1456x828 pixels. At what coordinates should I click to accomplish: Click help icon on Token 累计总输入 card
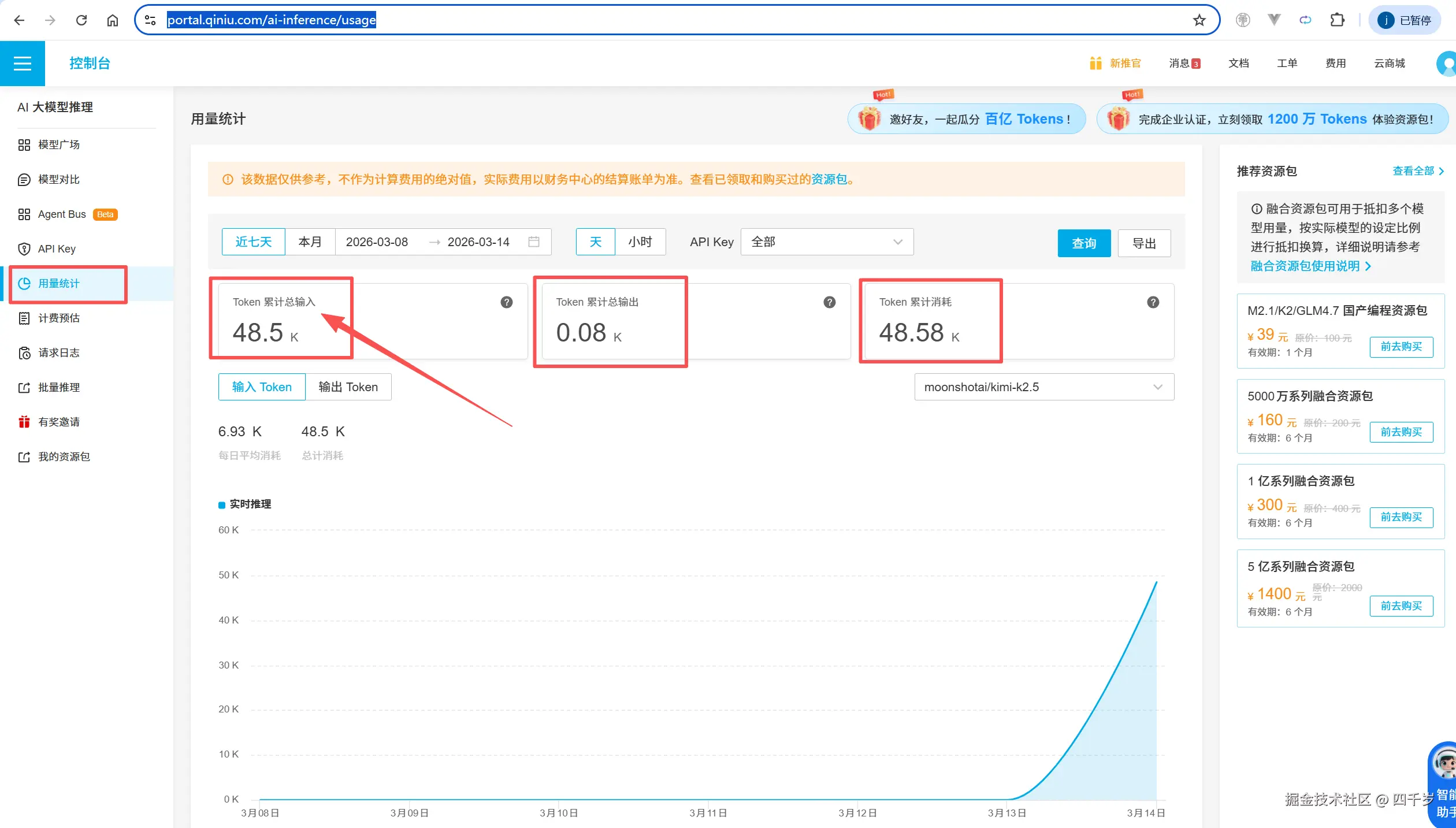click(506, 302)
